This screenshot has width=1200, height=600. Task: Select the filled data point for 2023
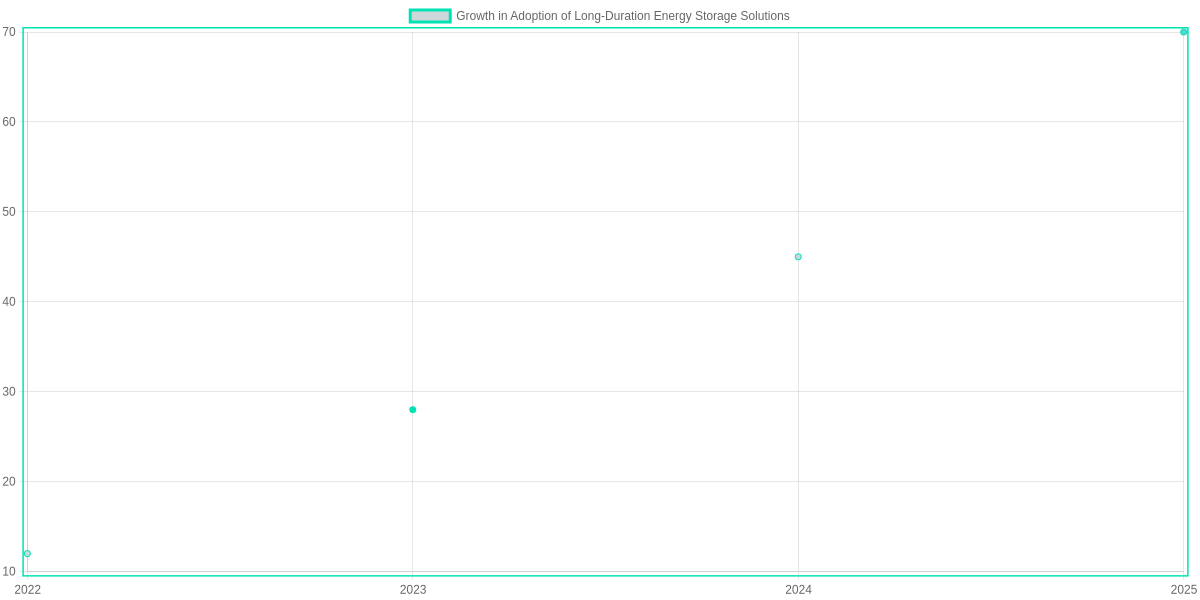pyautogui.click(x=412, y=408)
